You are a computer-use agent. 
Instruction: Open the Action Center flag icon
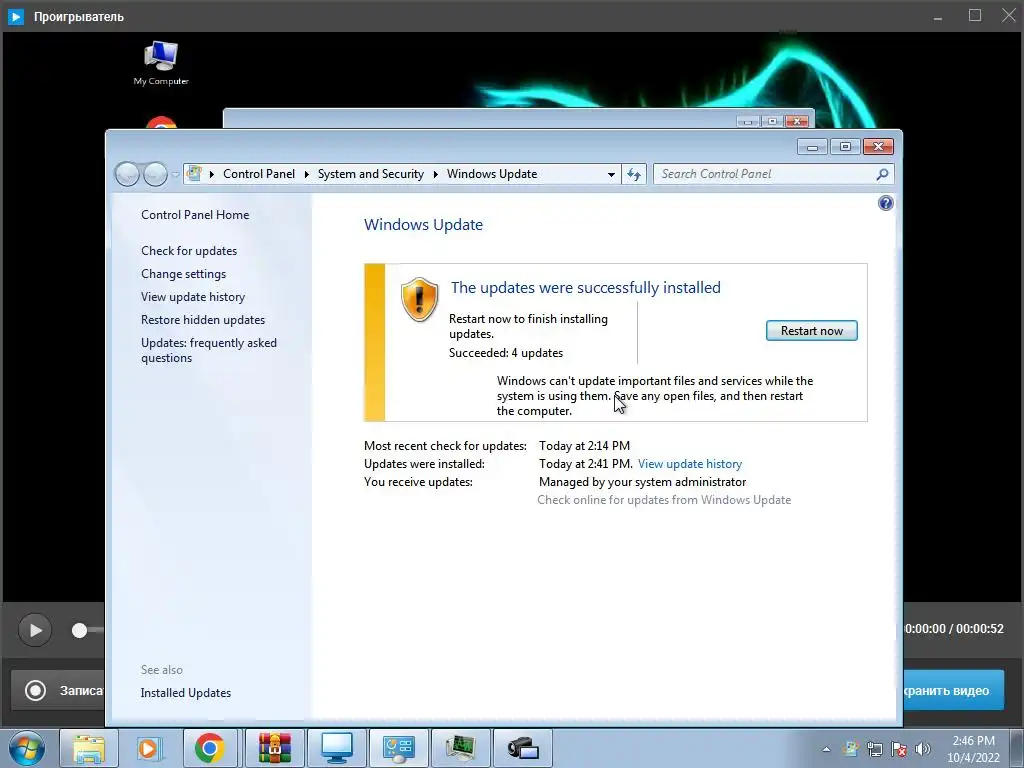point(899,749)
